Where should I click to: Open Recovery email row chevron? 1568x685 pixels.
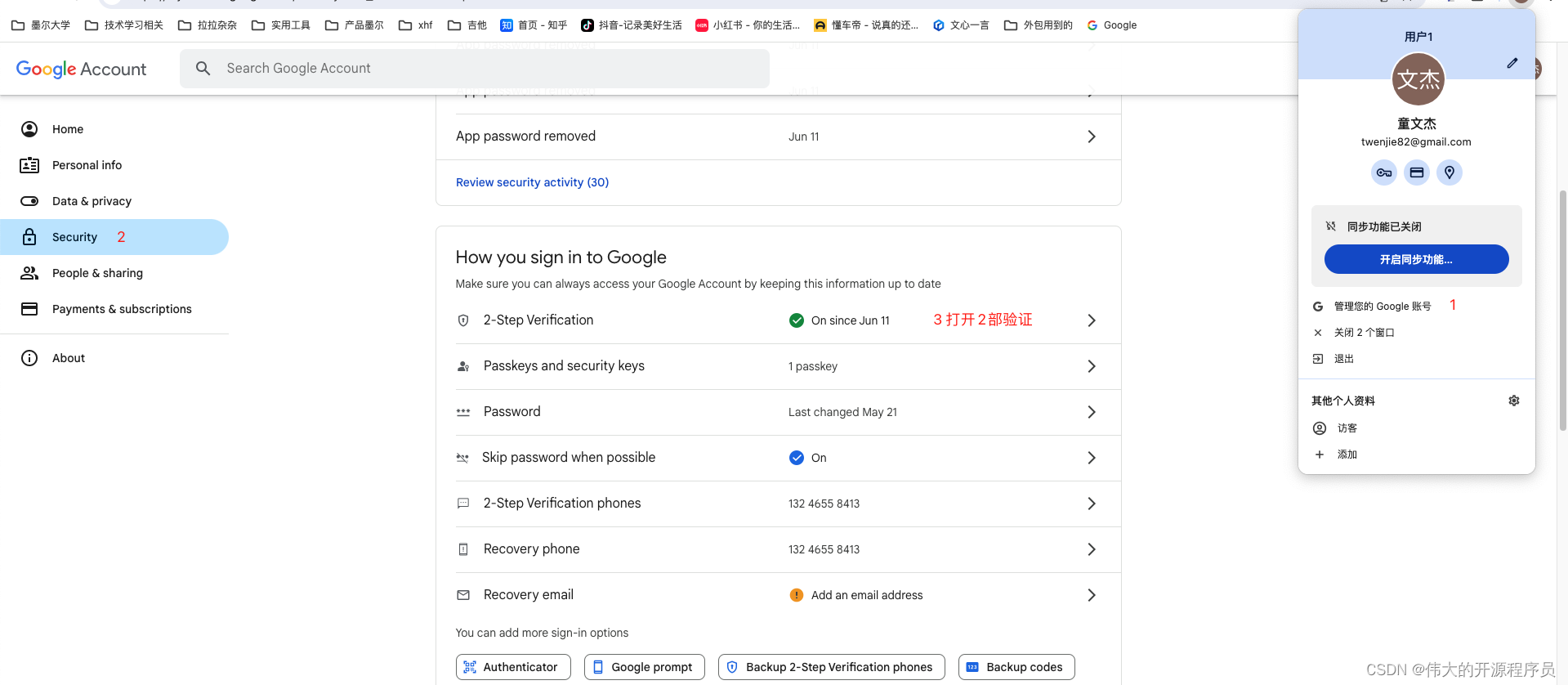tap(1092, 595)
